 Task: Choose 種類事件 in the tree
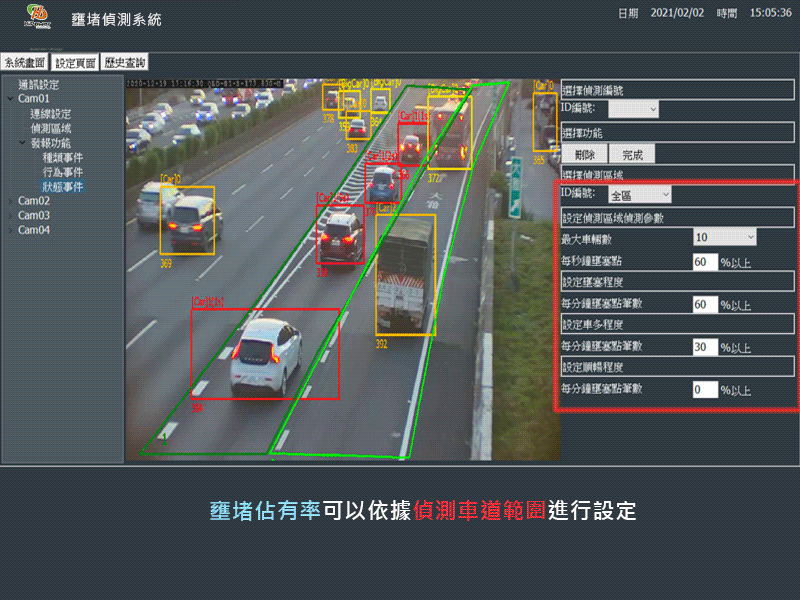click(62, 158)
